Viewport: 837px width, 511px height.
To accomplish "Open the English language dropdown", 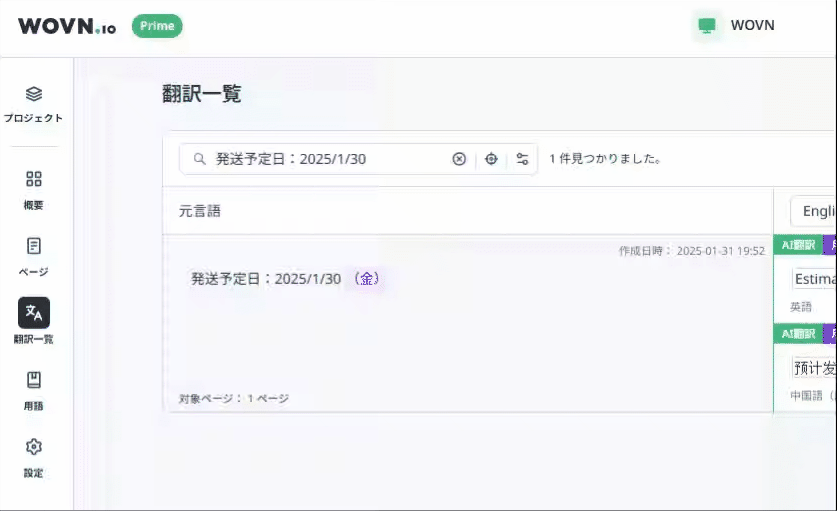I will click(x=813, y=211).
